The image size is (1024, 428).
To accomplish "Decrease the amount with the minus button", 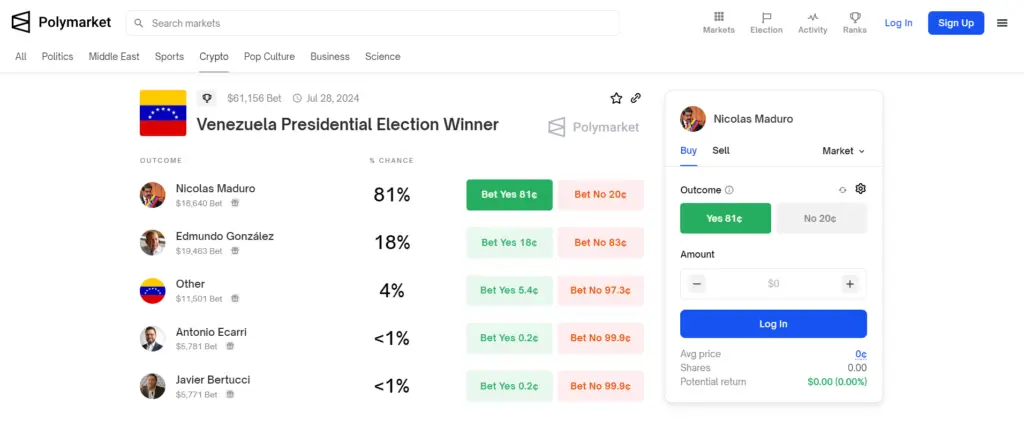I will (698, 284).
